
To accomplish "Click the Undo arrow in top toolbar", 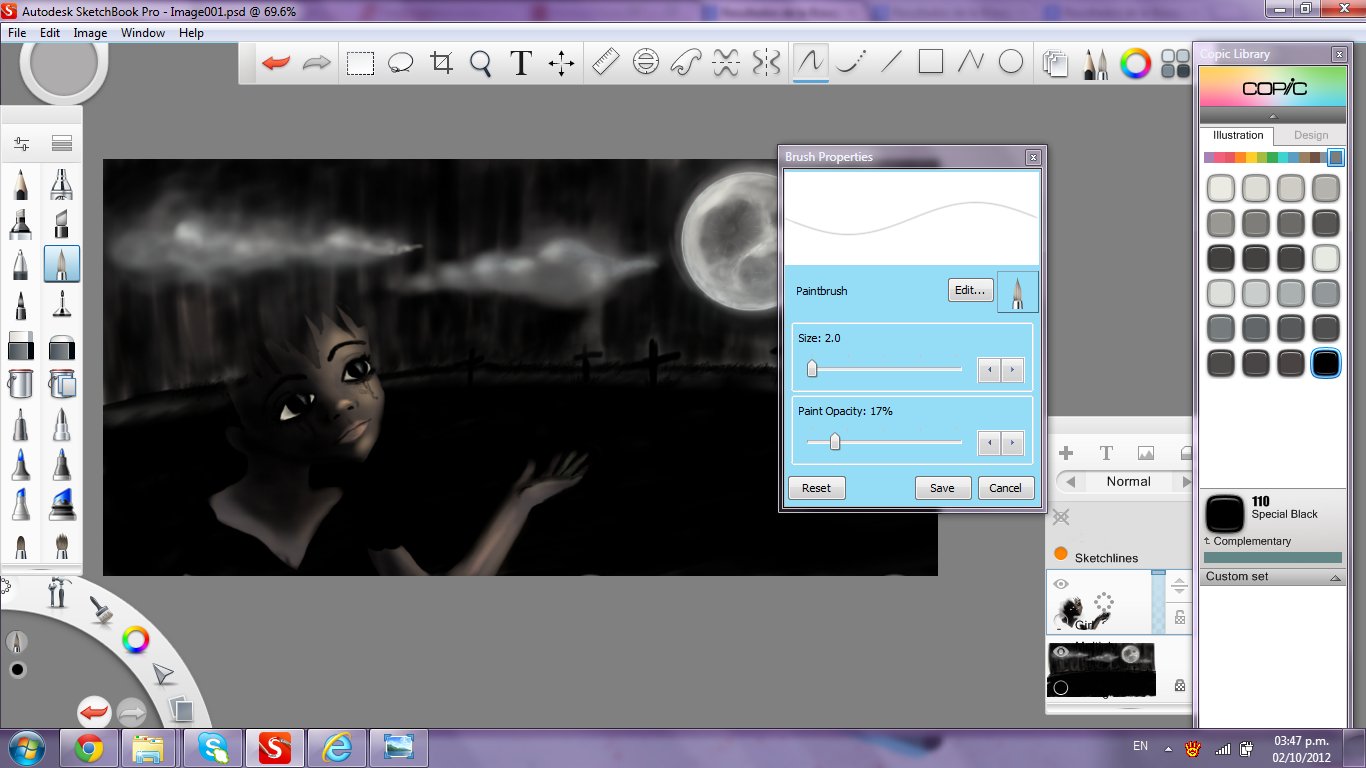I will click(x=275, y=63).
